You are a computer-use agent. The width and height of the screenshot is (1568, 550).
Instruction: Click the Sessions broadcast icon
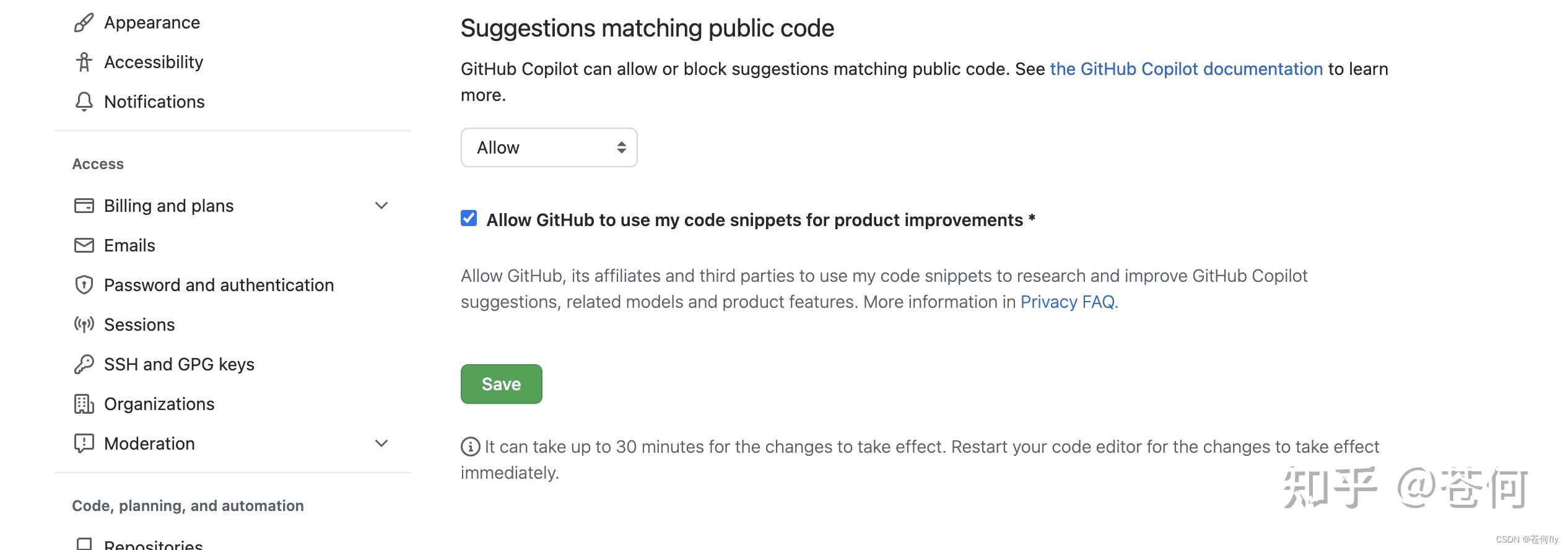pos(84,324)
